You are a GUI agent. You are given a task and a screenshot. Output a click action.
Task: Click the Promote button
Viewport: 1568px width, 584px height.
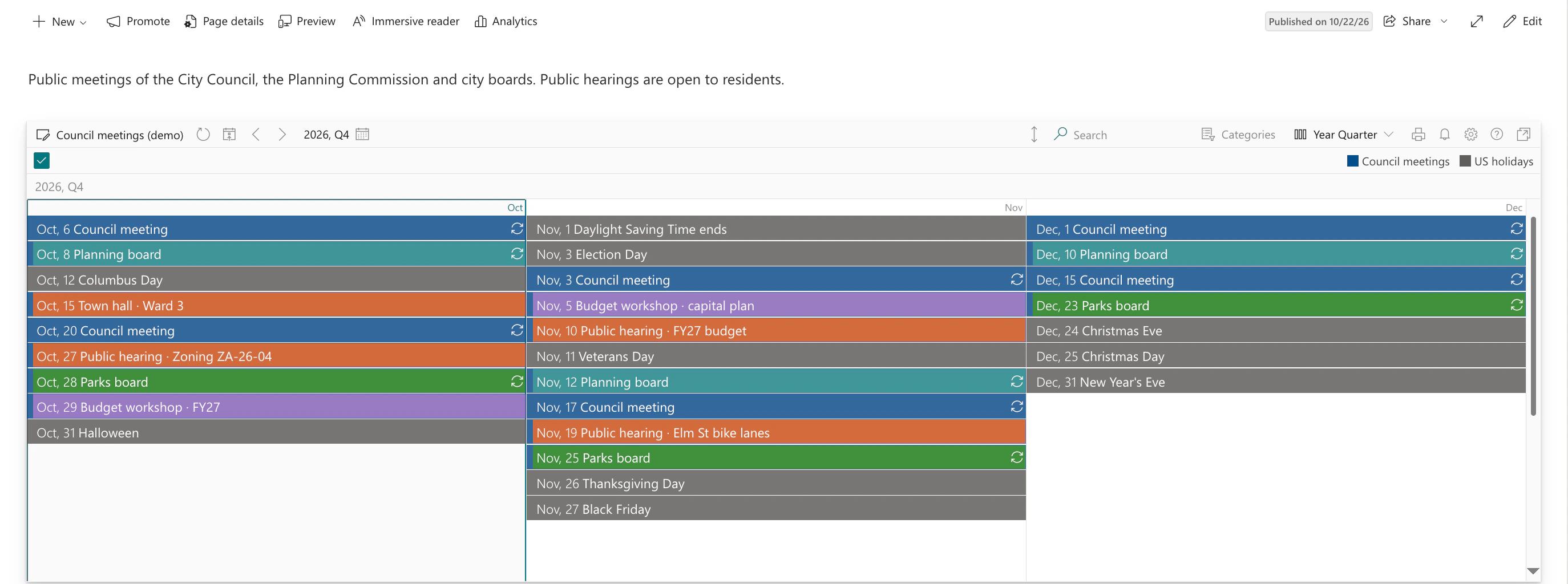pos(138,21)
